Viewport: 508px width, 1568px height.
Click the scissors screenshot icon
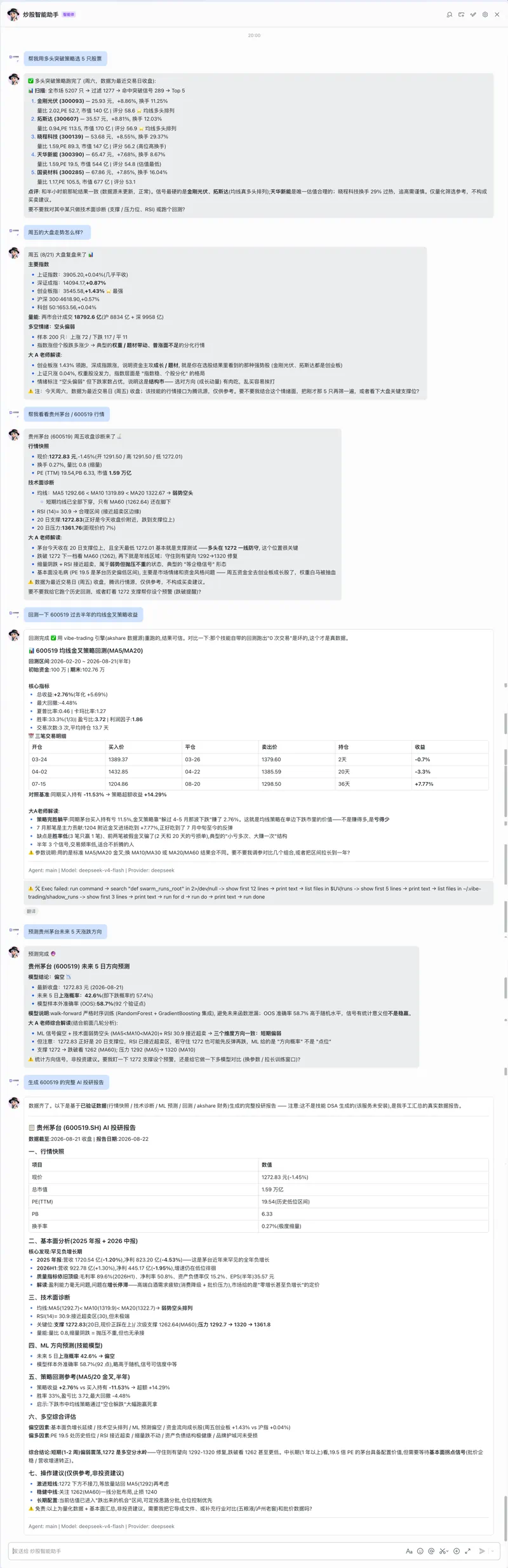click(442, 1551)
